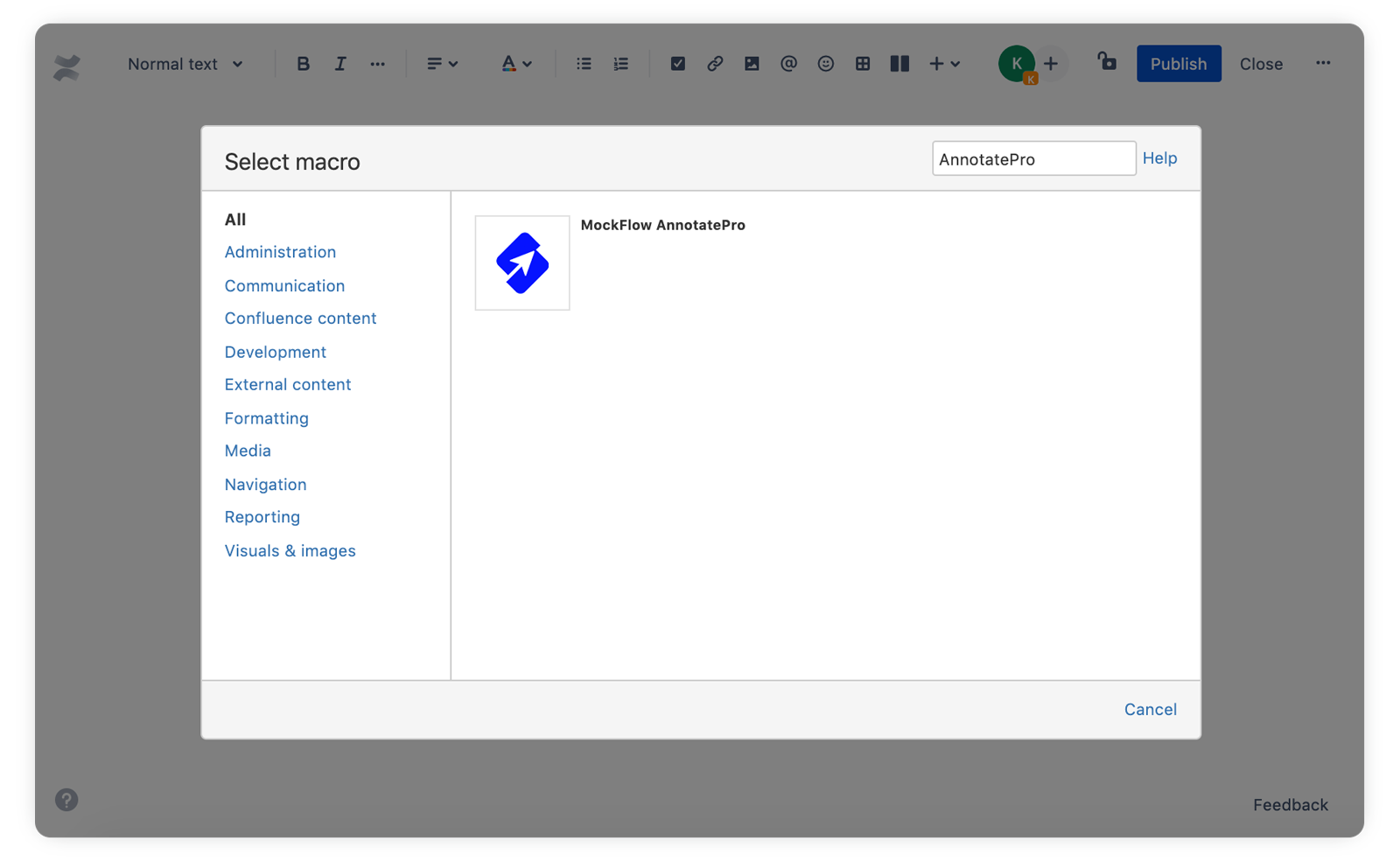Select the Administration category
Viewport: 1400px width, 861px height.
click(x=280, y=252)
